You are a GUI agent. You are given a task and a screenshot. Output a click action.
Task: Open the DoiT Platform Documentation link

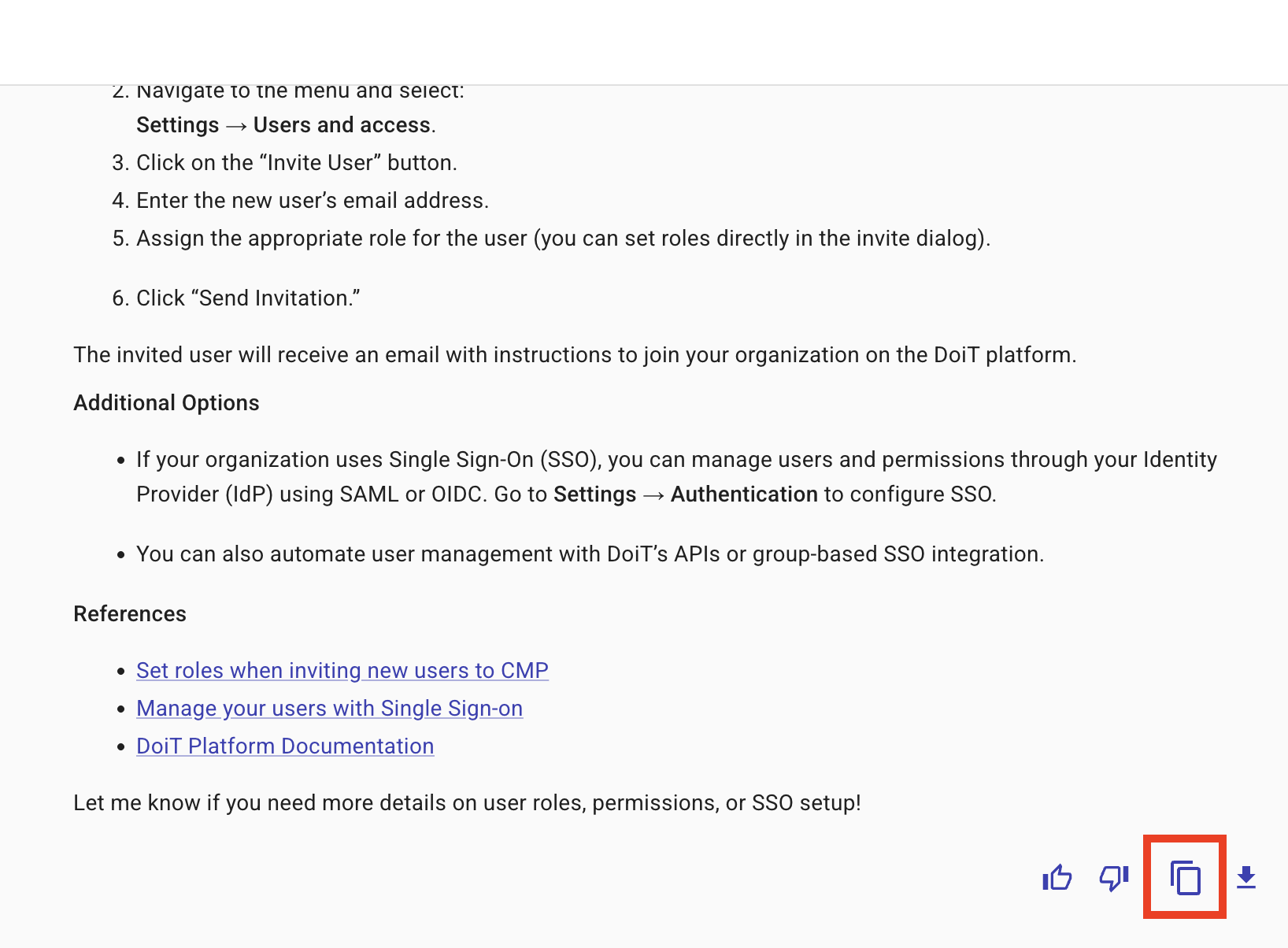click(x=285, y=746)
